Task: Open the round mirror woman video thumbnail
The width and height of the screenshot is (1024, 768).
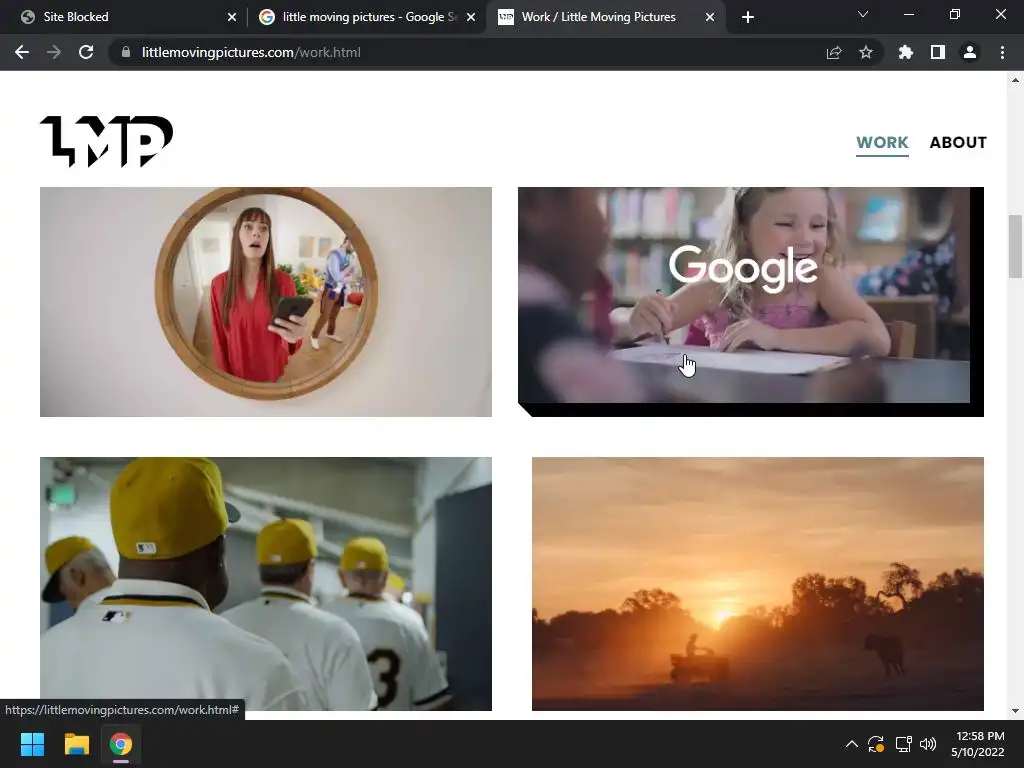Action: 266,302
